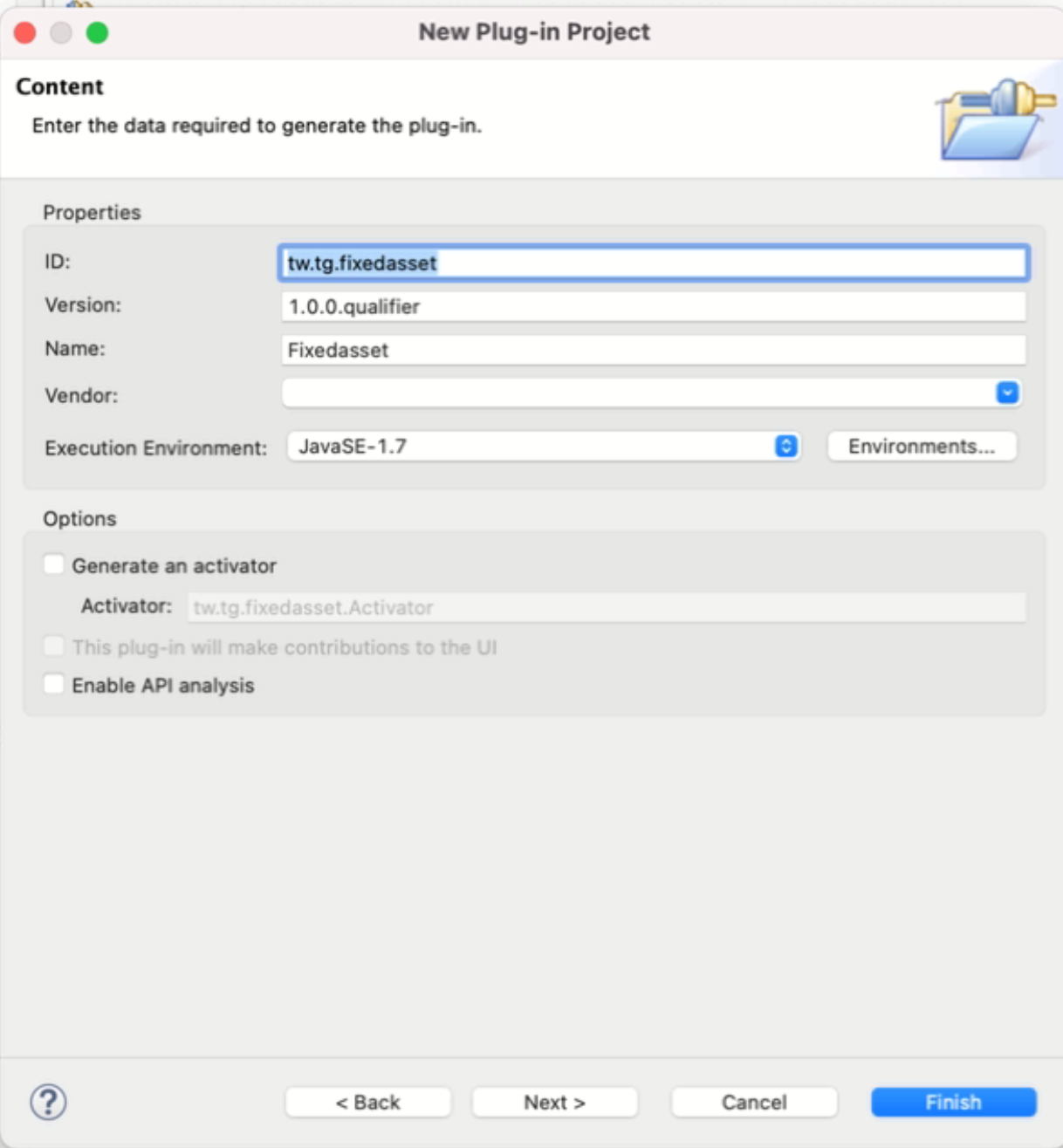Enable the Generate an activator checkbox
The height and width of the screenshot is (1148, 1063).
click(x=54, y=564)
